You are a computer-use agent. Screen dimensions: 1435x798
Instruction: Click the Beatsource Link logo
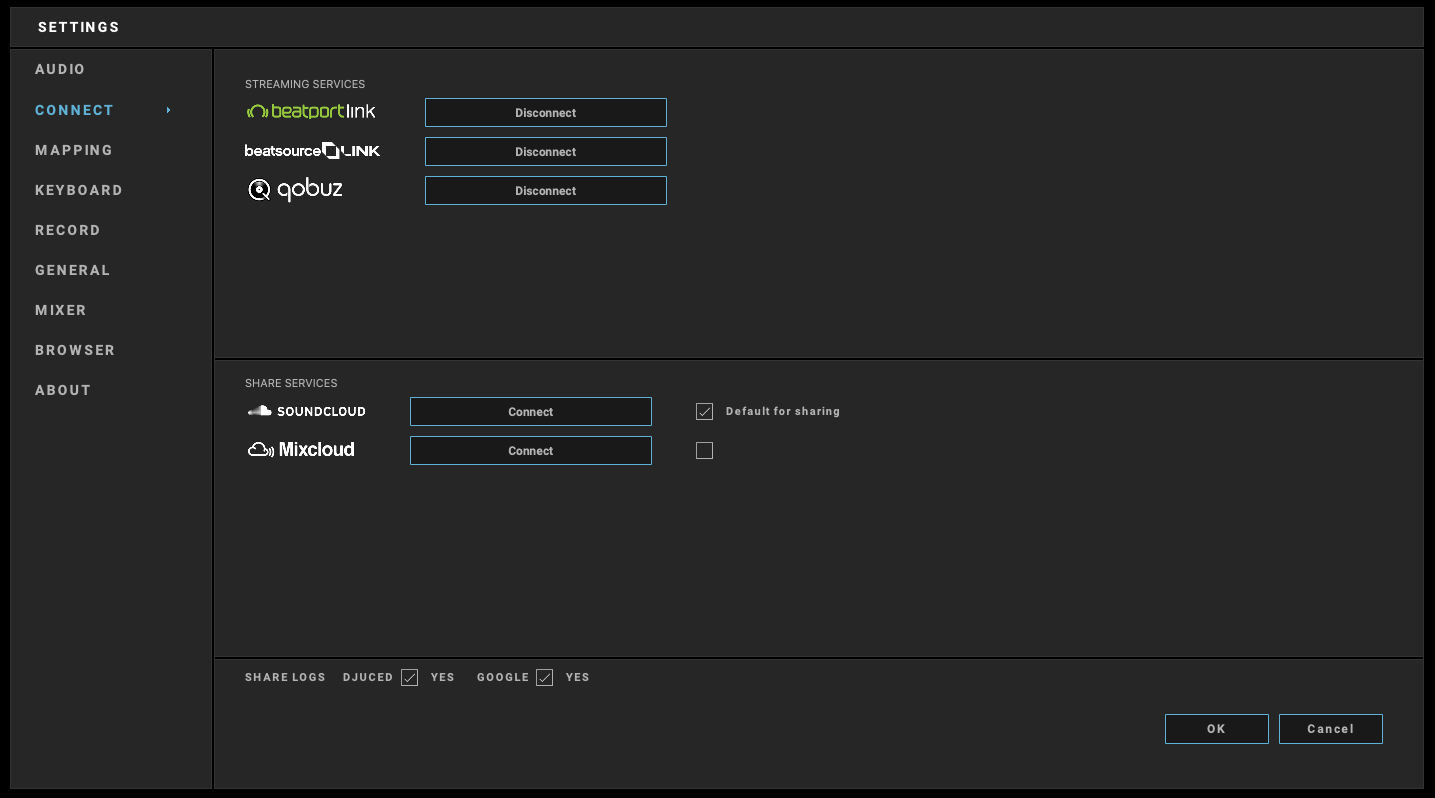click(312, 151)
